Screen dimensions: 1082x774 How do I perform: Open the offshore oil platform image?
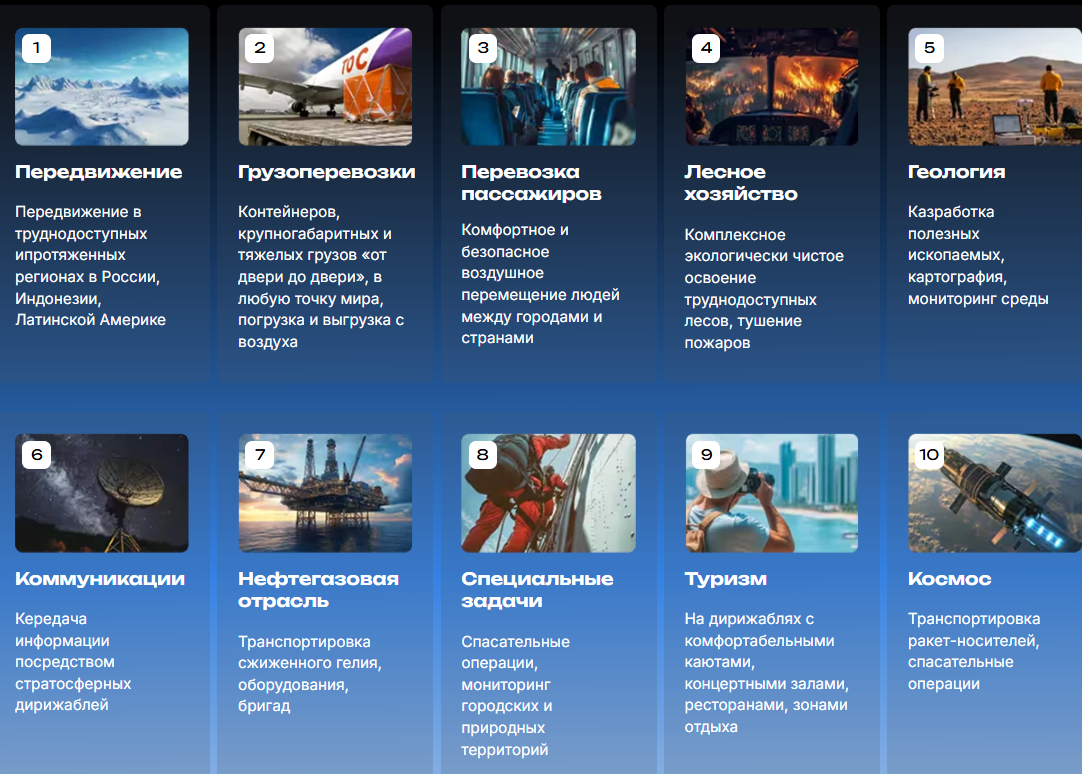(x=325, y=493)
